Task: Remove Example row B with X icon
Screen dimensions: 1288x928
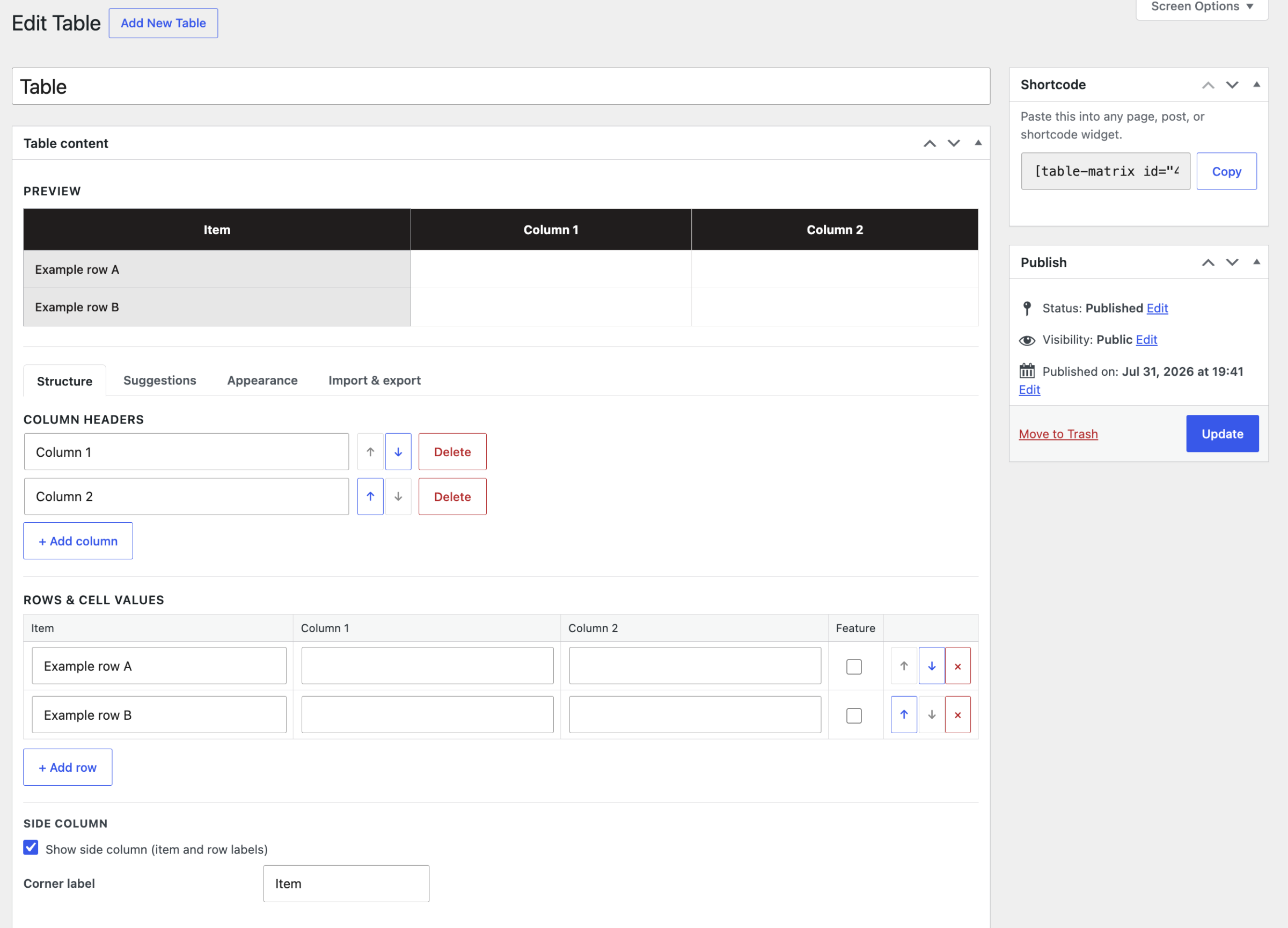Action: [x=957, y=714]
